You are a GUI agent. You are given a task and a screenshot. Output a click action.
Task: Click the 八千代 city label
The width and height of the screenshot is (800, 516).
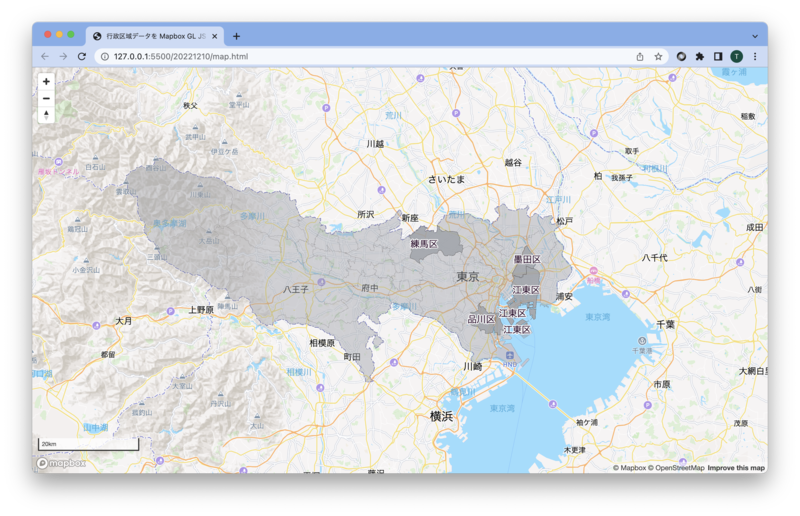click(x=655, y=258)
